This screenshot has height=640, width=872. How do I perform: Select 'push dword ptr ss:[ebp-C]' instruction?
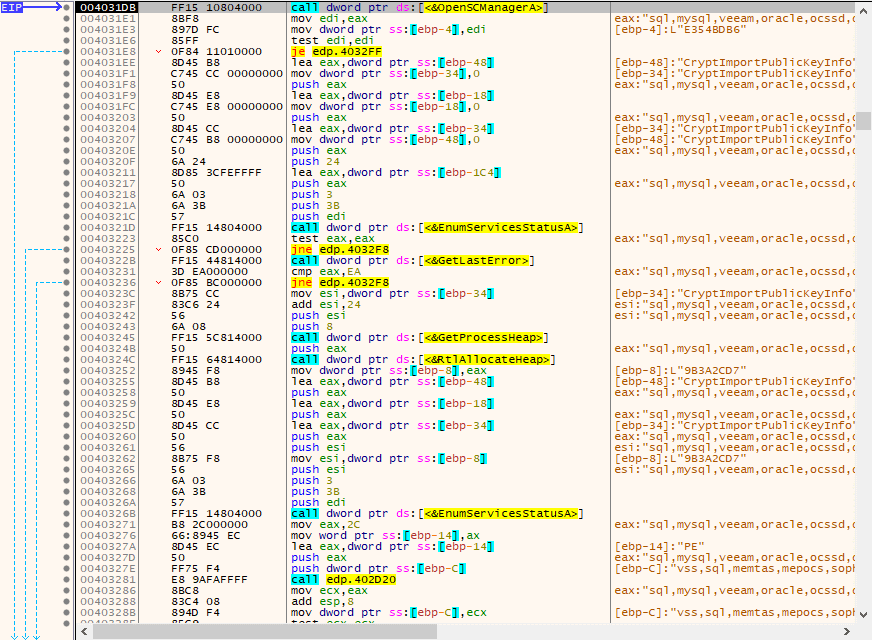tap(378, 568)
